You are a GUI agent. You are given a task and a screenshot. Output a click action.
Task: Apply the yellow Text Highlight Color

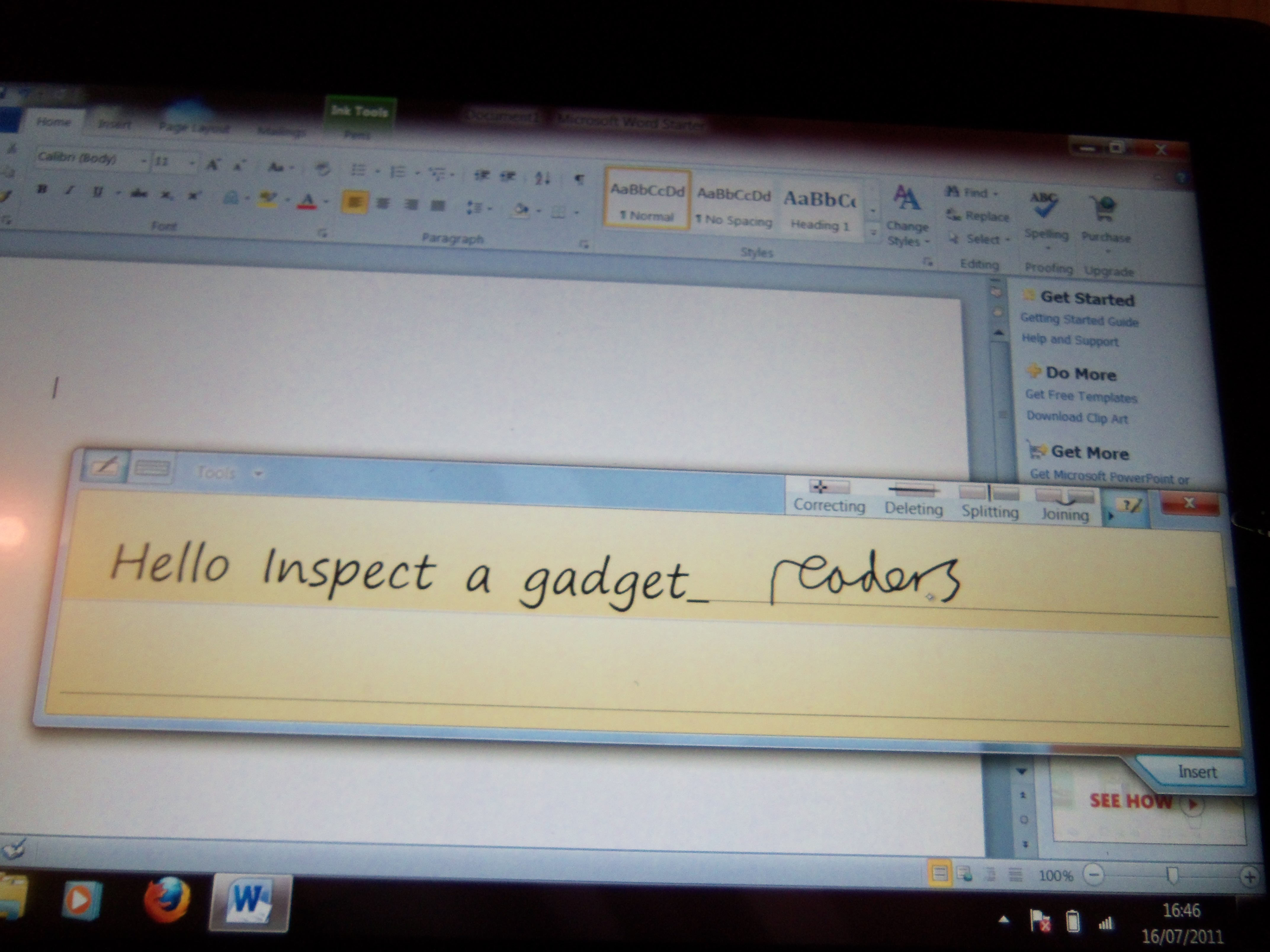click(267, 199)
